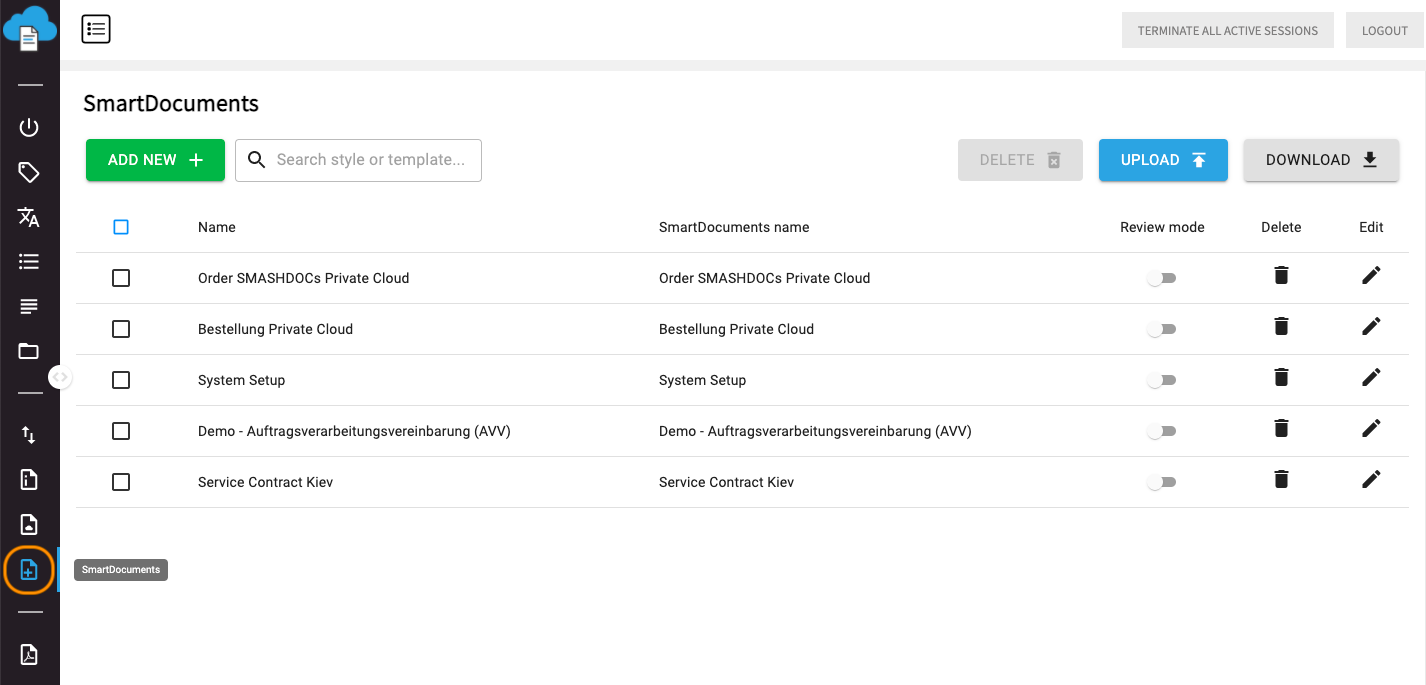The image size is (1426, 685).
Task: Check the Demo AVV row checkbox
Action: click(x=121, y=431)
